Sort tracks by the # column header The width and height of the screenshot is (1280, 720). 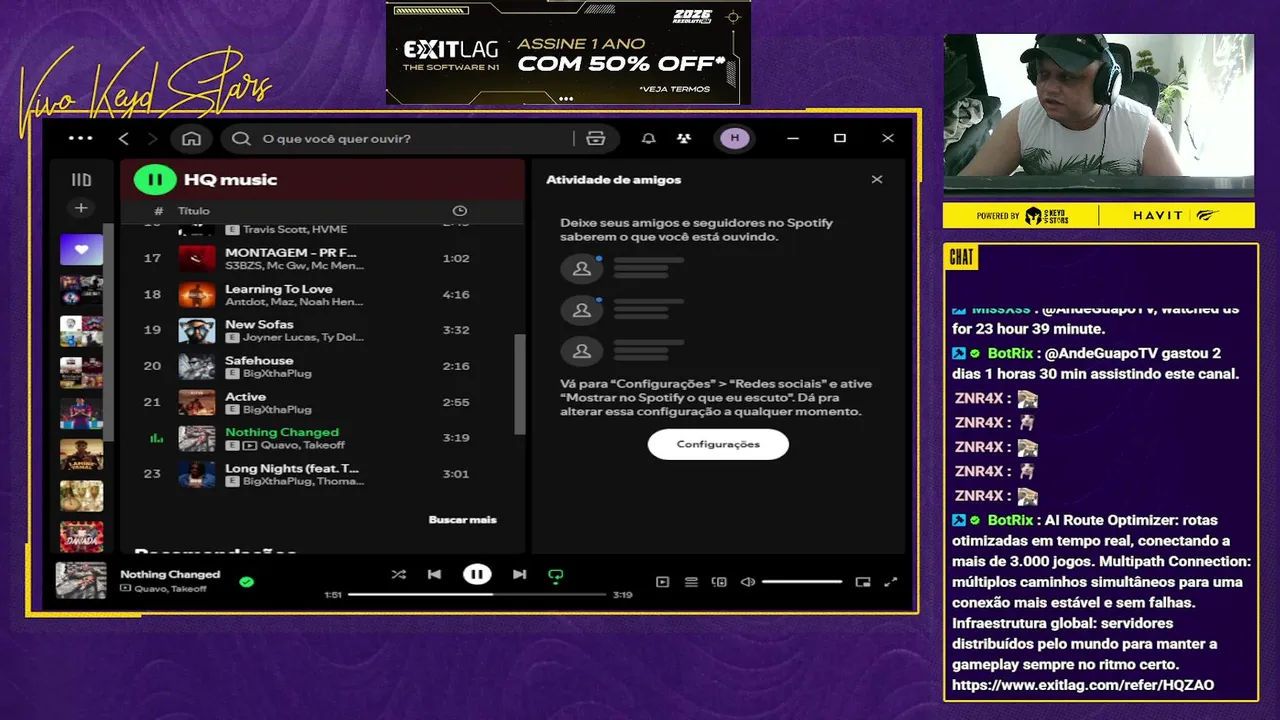(158, 211)
